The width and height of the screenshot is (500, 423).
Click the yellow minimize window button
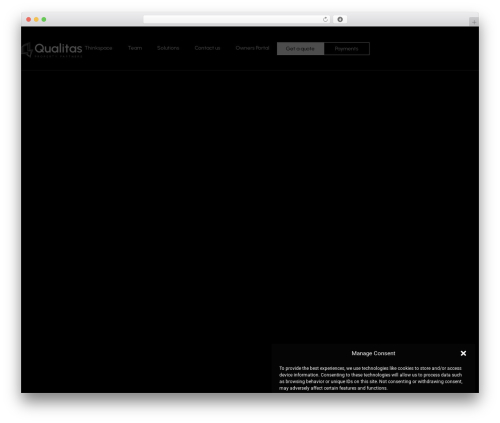tap(36, 19)
